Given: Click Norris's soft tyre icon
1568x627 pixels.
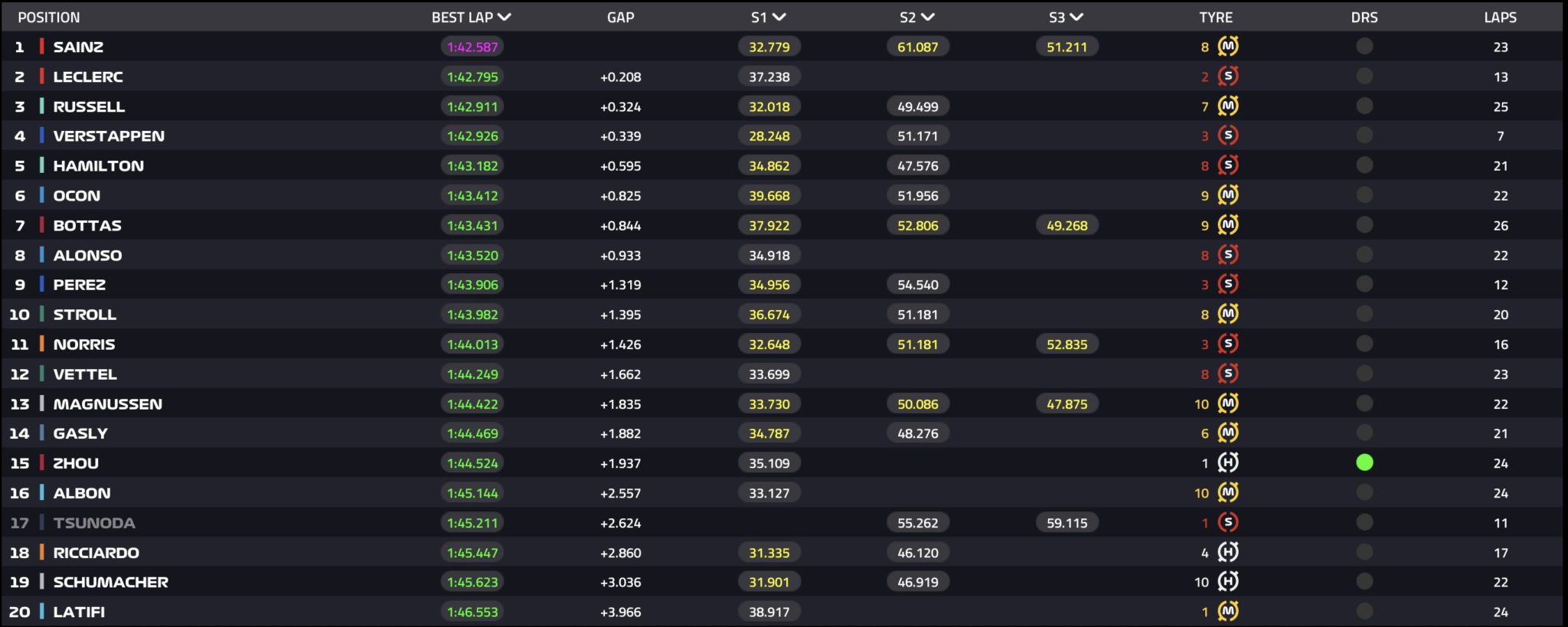Looking at the screenshot, I should [1228, 344].
